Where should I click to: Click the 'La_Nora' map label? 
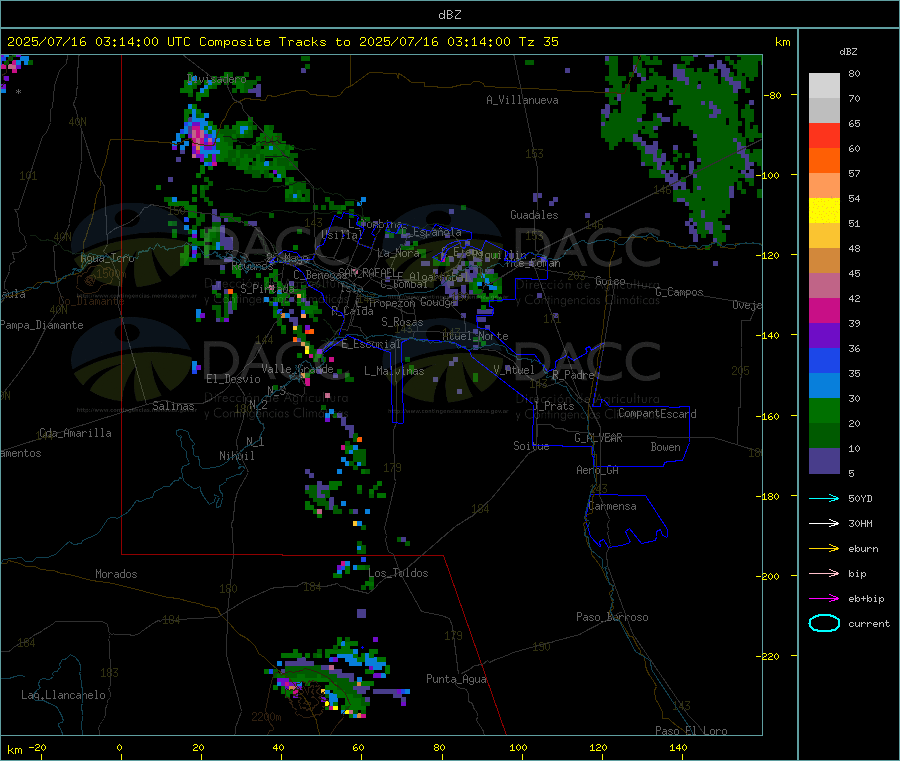click(398, 253)
